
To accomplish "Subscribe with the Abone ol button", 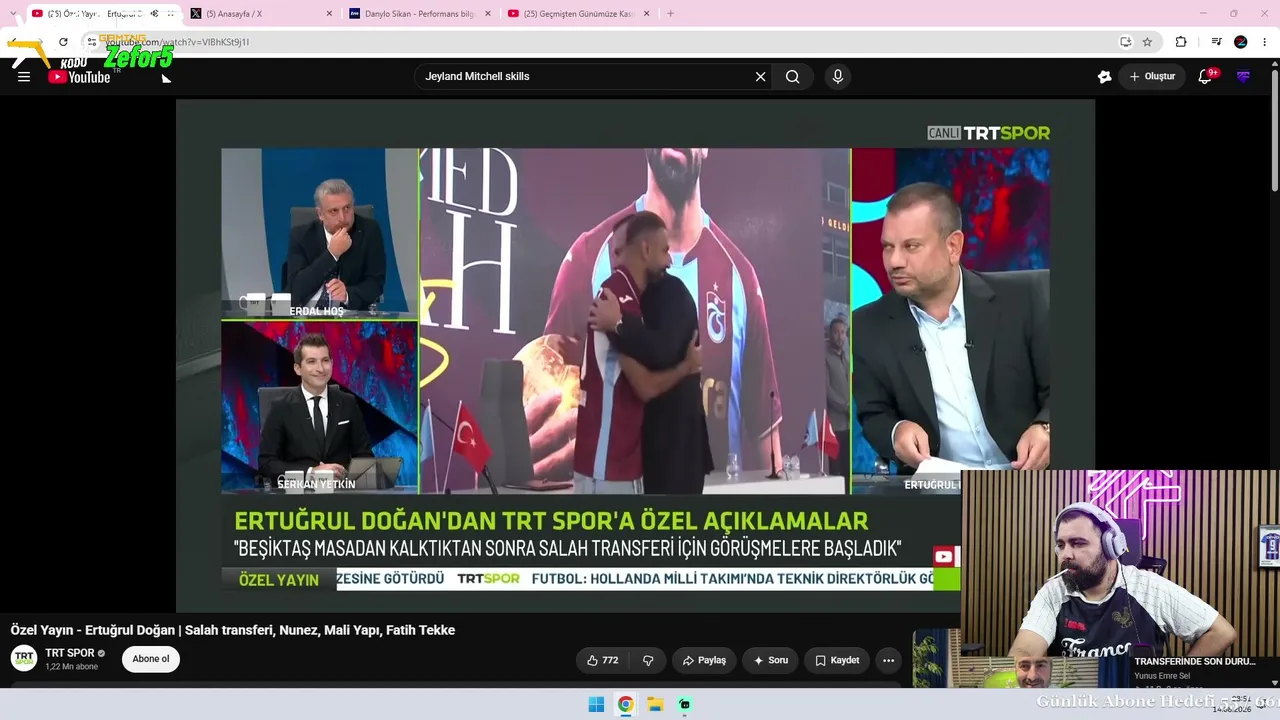I will tap(151, 659).
